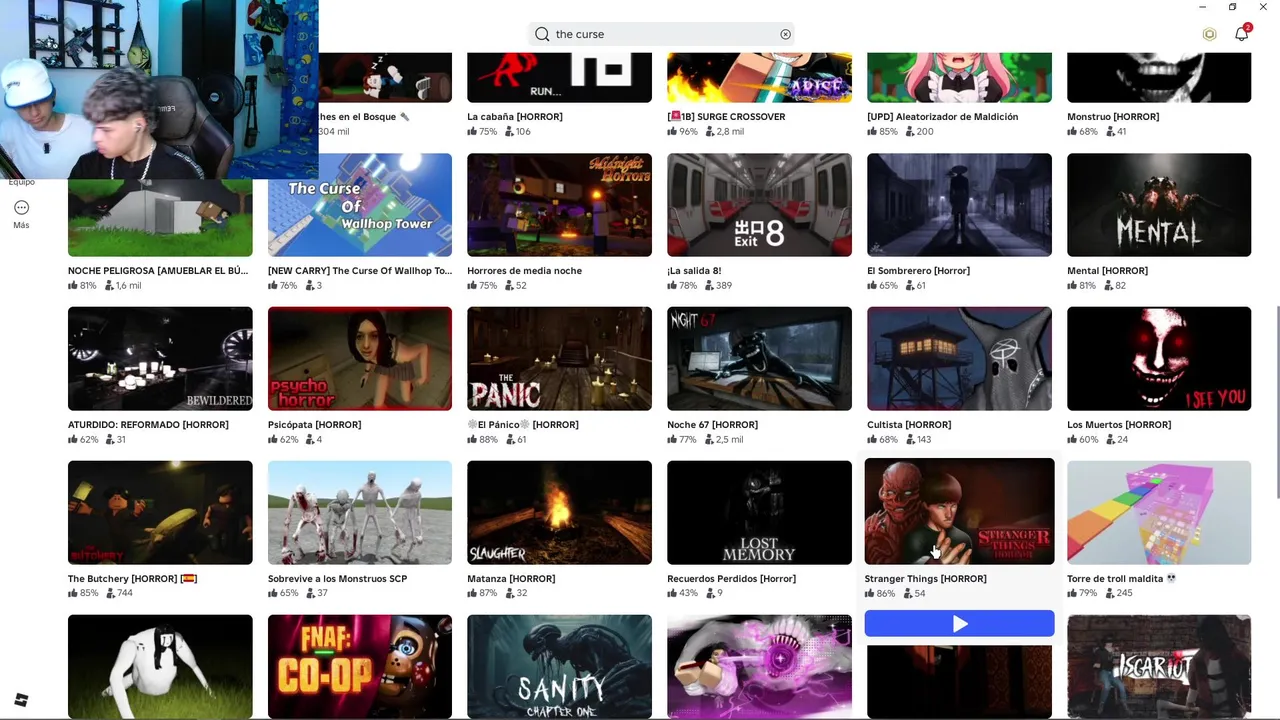This screenshot has height=720, width=1280.
Task: Click the thumbs-up icon under Stranger Things
Action: tap(870, 593)
